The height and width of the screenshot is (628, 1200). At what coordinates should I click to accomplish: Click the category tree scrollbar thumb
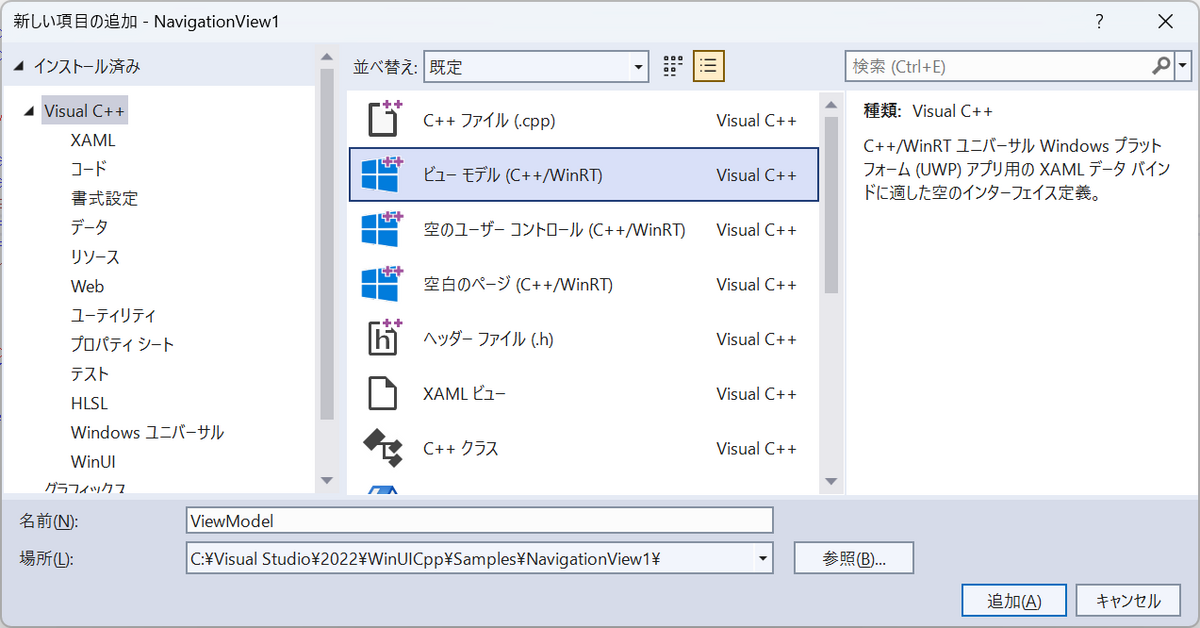point(326,244)
